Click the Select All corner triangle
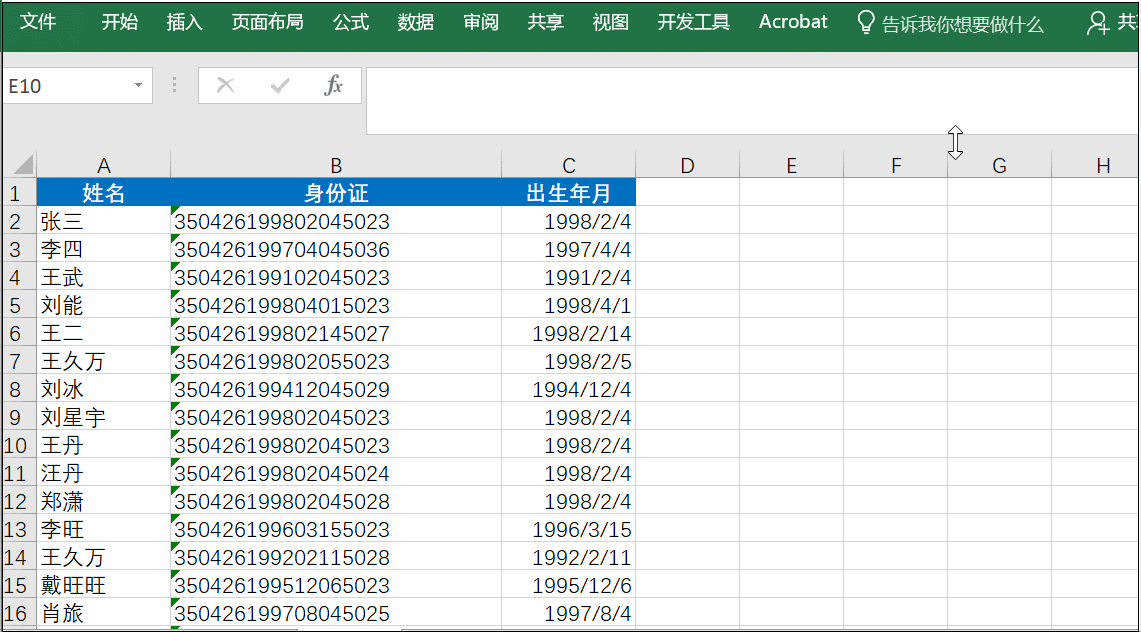 click(x=20, y=165)
